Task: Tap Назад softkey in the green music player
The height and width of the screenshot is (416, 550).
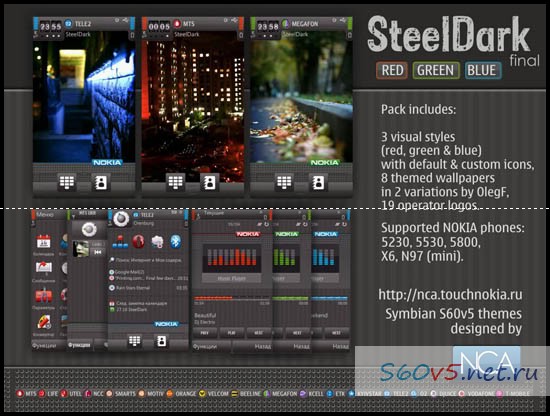Action: point(301,347)
